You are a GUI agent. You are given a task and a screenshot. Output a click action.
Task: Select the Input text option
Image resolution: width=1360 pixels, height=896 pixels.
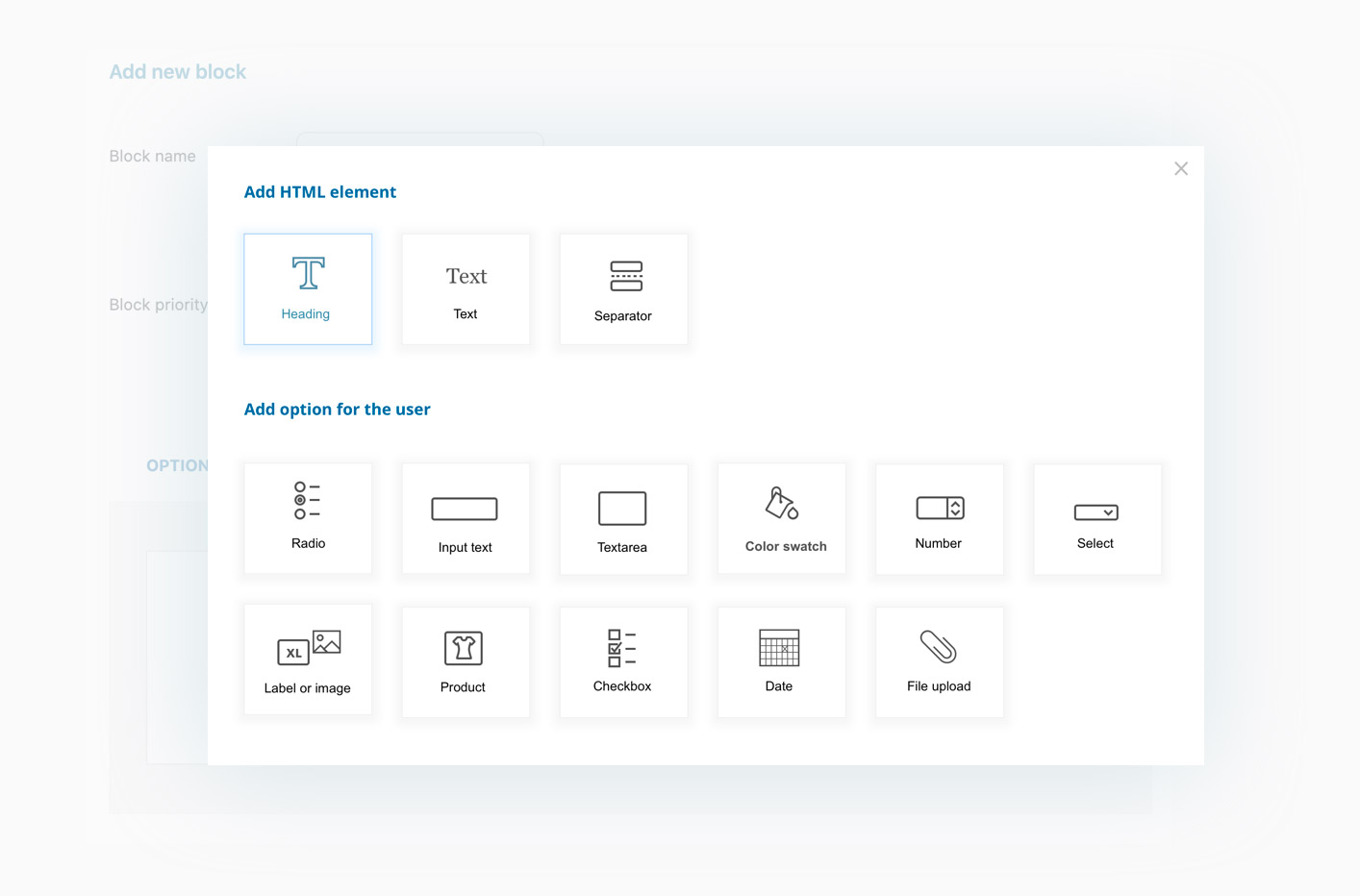466,519
